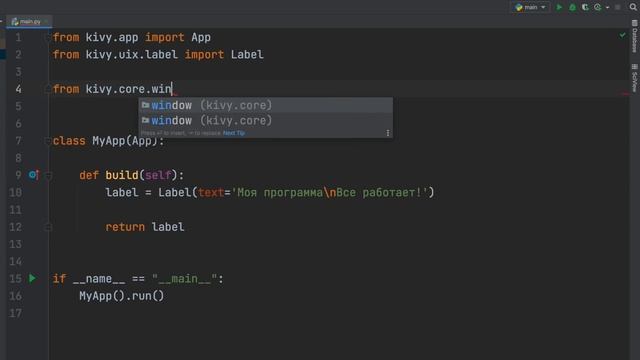
Task: Open the main run configuration dropdown
Action: tap(530, 7)
